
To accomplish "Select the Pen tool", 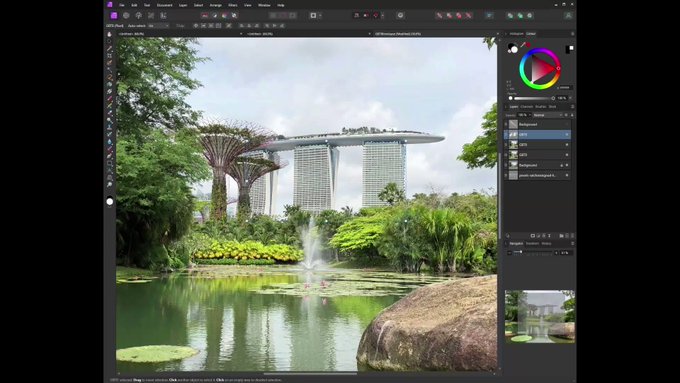I will click(x=109, y=156).
